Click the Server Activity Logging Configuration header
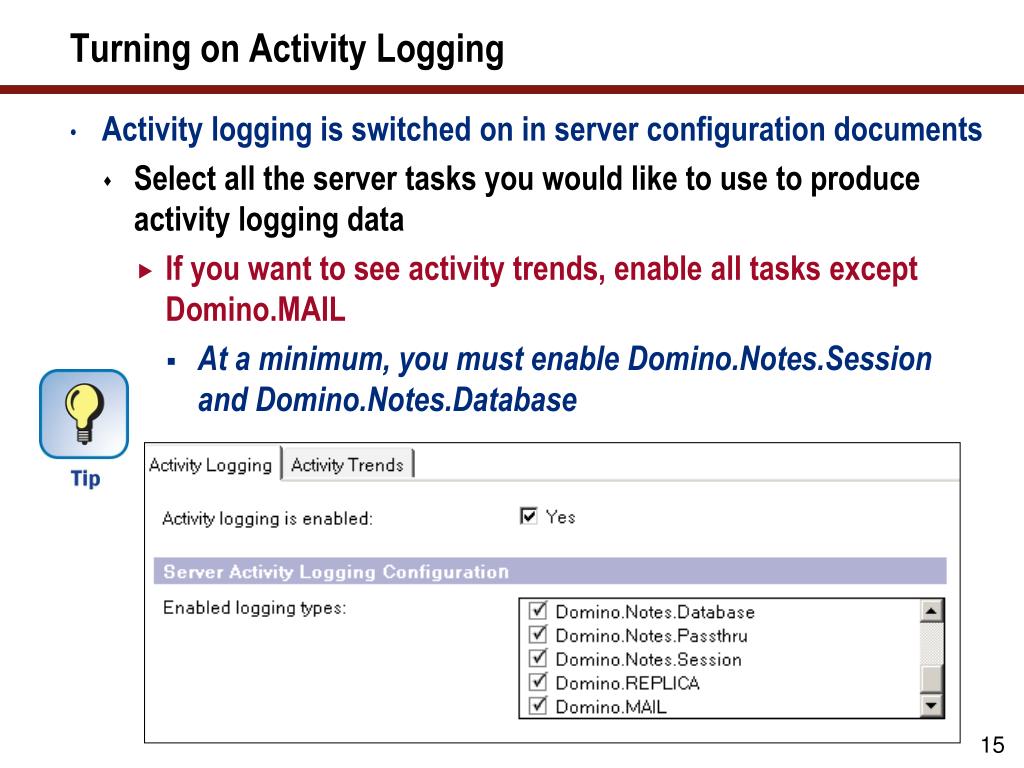Viewport: 1024px width, 768px height. click(x=550, y=571)
